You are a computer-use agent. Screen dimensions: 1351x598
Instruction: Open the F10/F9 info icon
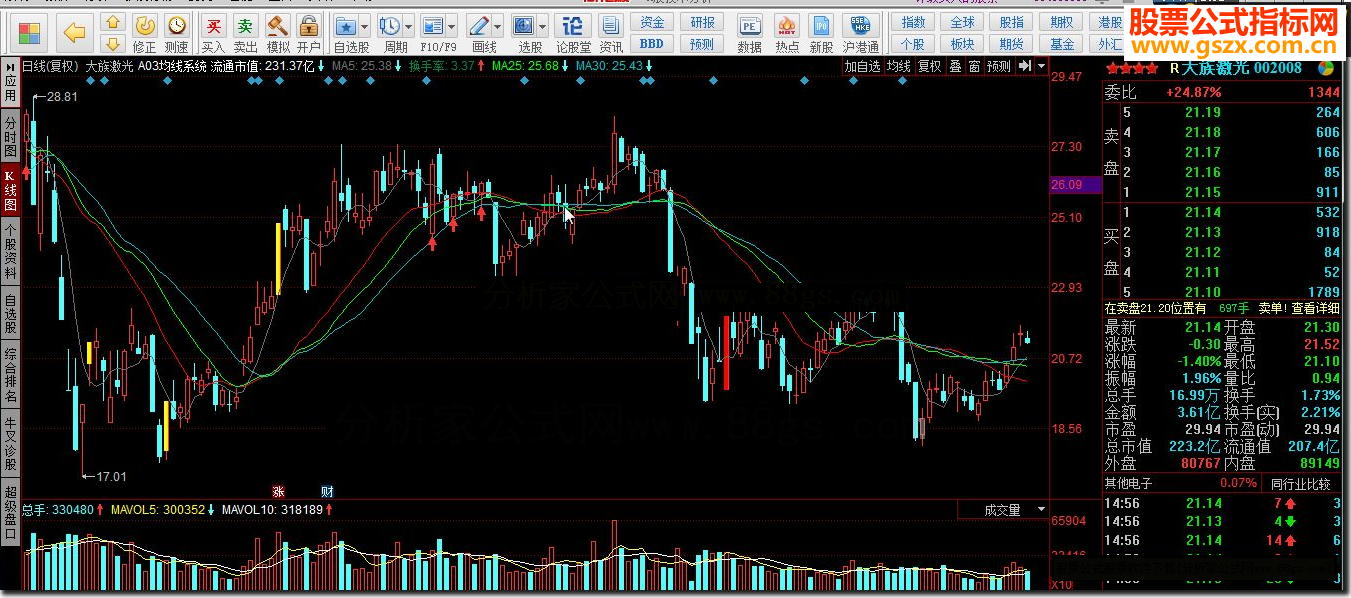pos(432,25)
